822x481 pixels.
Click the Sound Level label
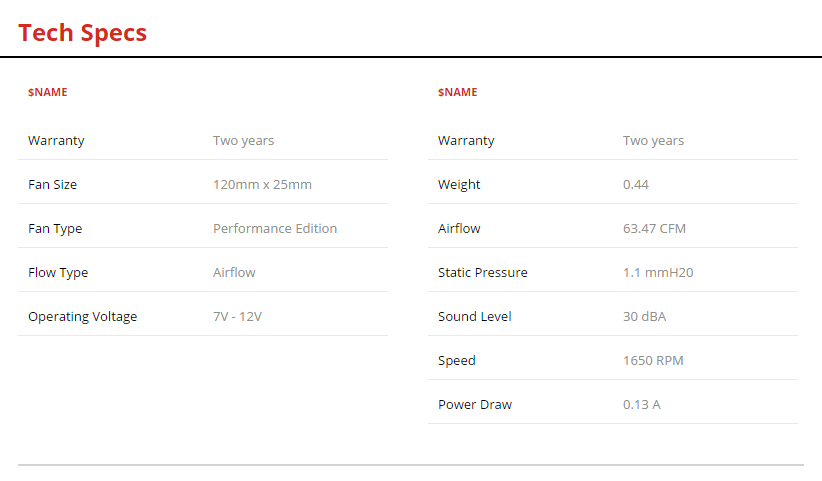point(474,317)
